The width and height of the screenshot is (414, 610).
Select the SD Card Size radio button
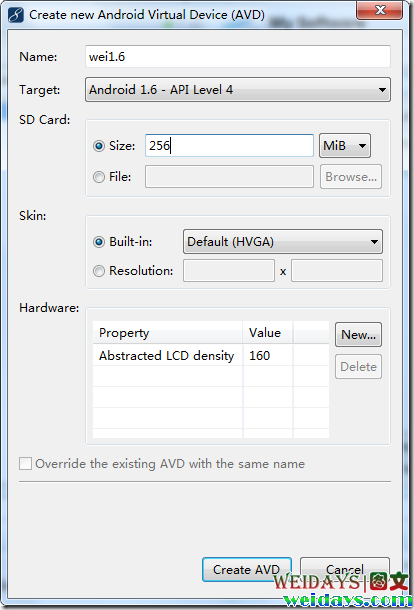click(x=99, y=146)
